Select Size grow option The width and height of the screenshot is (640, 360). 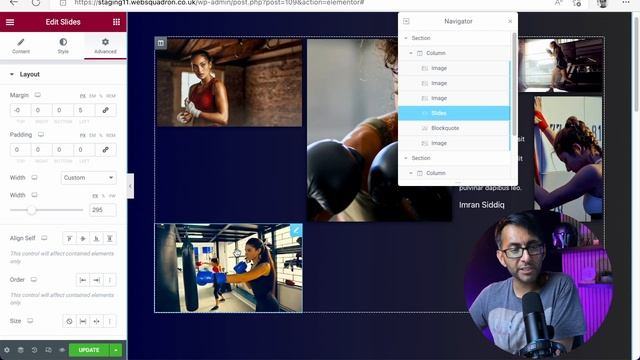point(83,322)
